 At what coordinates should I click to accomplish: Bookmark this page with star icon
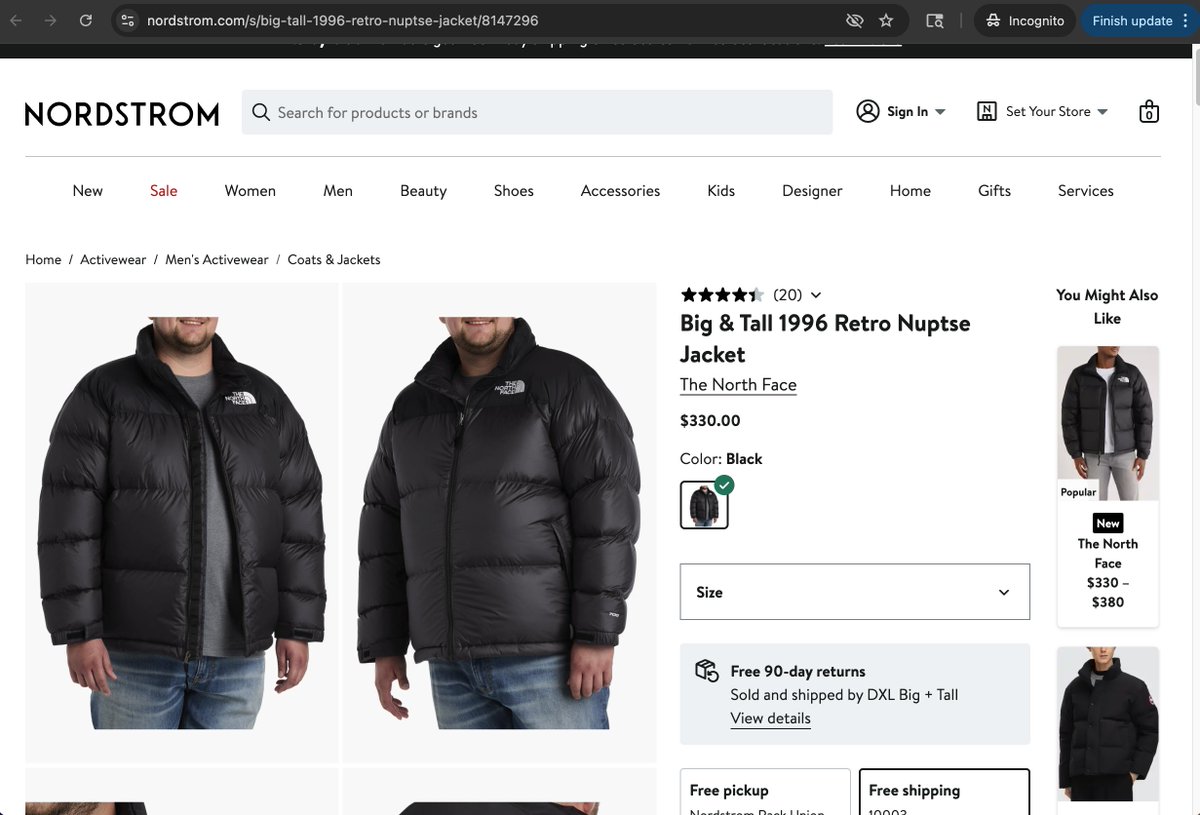click(x=886, y=20)
